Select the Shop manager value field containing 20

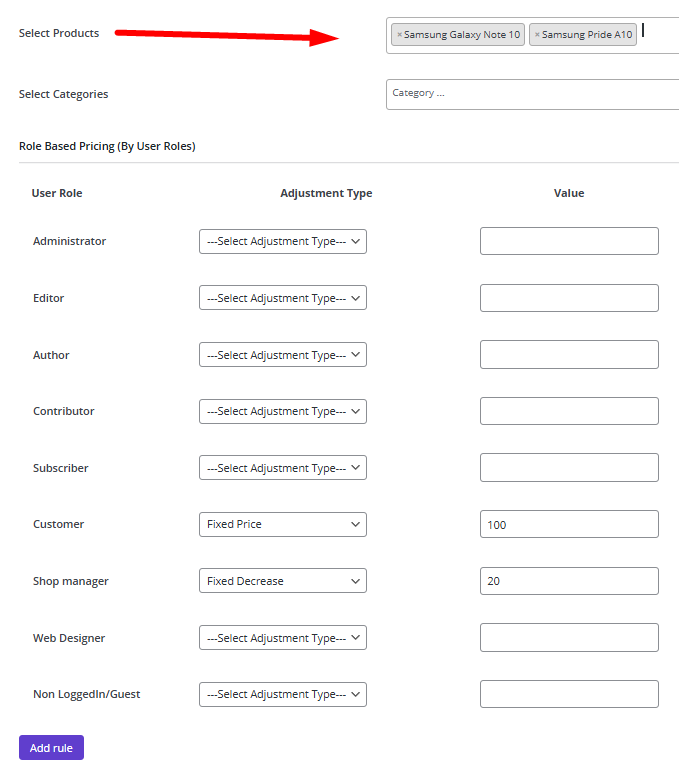click(x=569, y=581)
